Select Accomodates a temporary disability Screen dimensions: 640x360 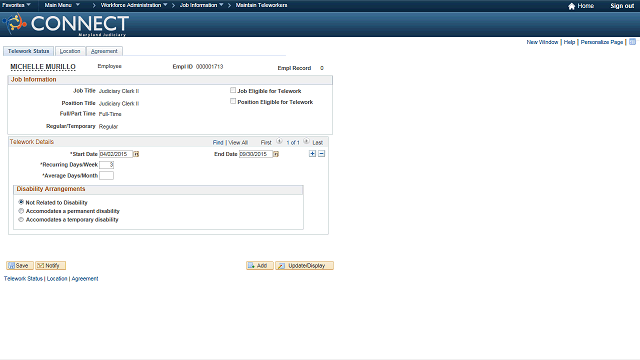21,219
